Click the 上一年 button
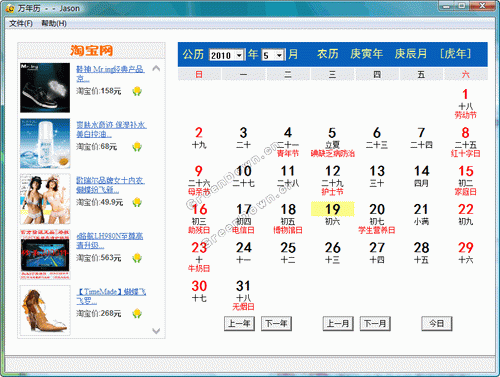 click(239, 323)
